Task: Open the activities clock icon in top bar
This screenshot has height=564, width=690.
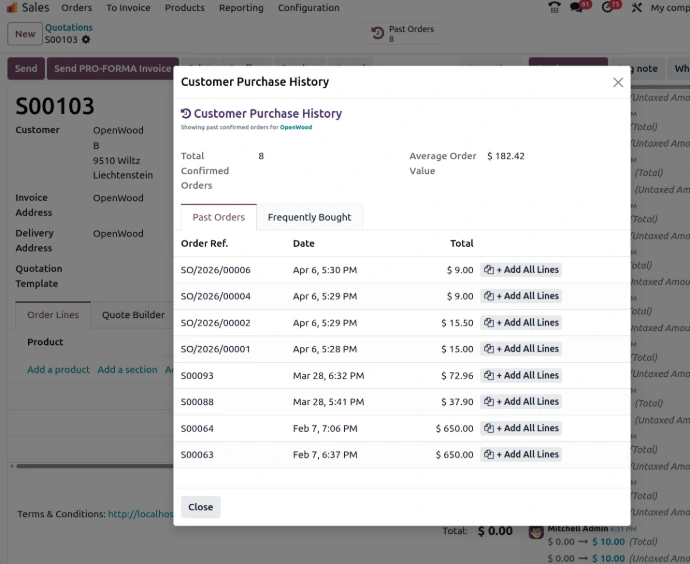Action: click(x=608, y=8)
